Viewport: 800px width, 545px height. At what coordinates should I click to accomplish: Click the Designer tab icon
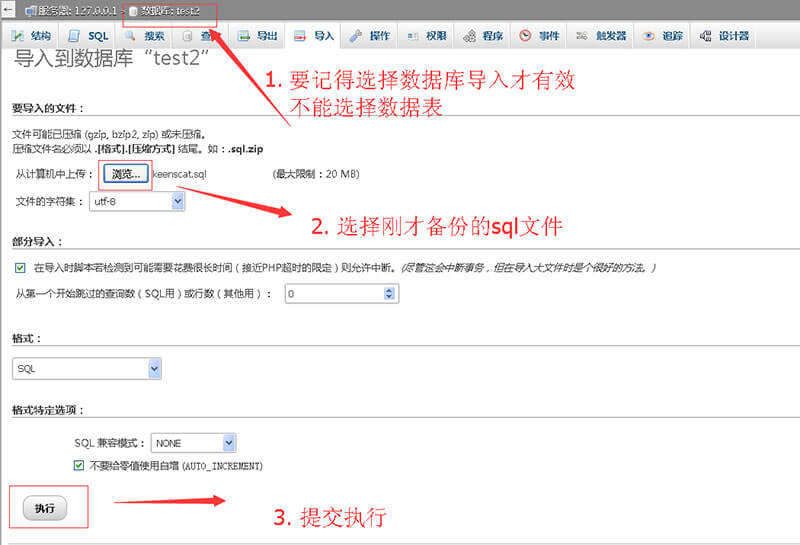(x=706, y=36)
